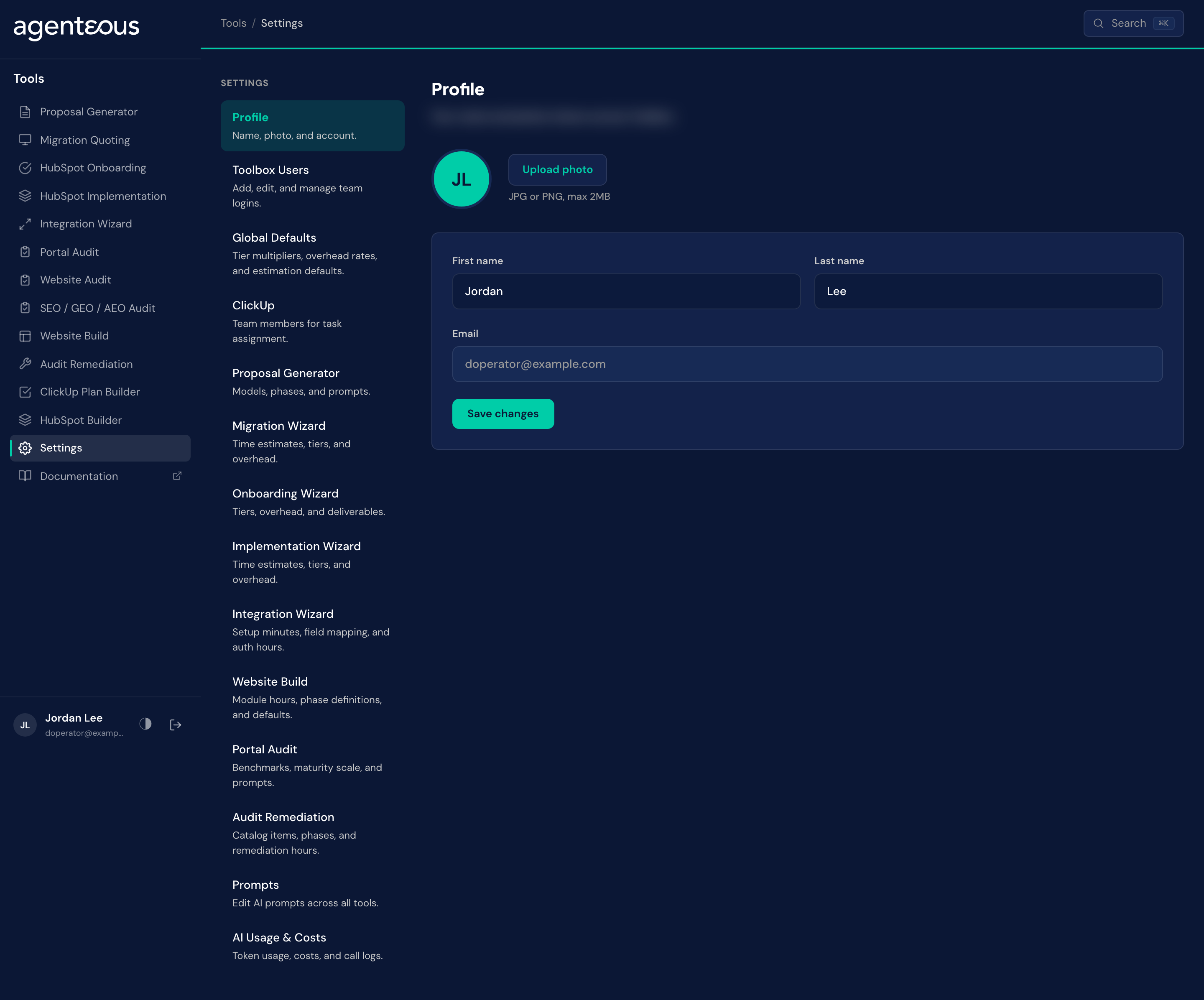Open ClickUp settings section
Image resolution: width=1204 pixels, height=1000 pixels.
pos(312,321)
